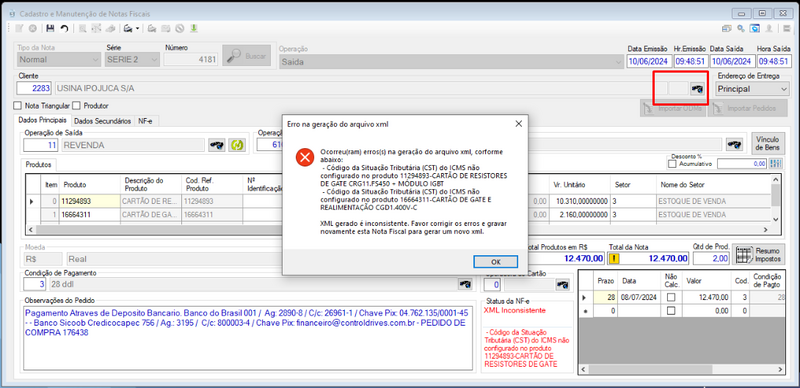This screenshot has height=388, width=800.
Task: Click binoculars icon left of Vínculo de Bens
Action: (734, 144)
